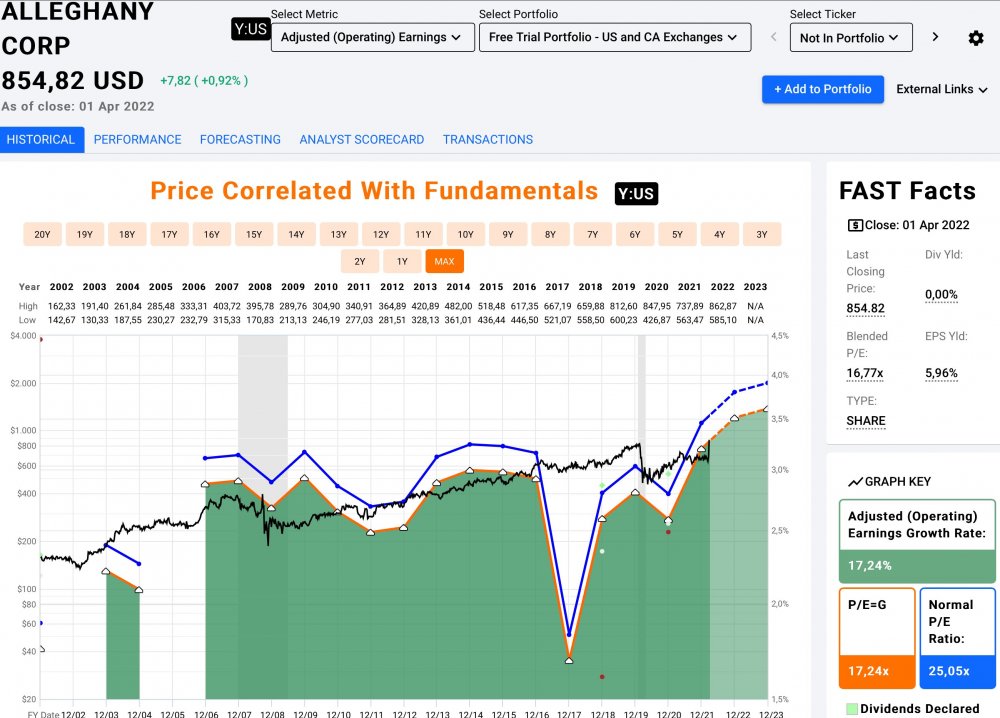Click the Graph Key trend line icon
The image size is (1000, 718).
point(855,482)
